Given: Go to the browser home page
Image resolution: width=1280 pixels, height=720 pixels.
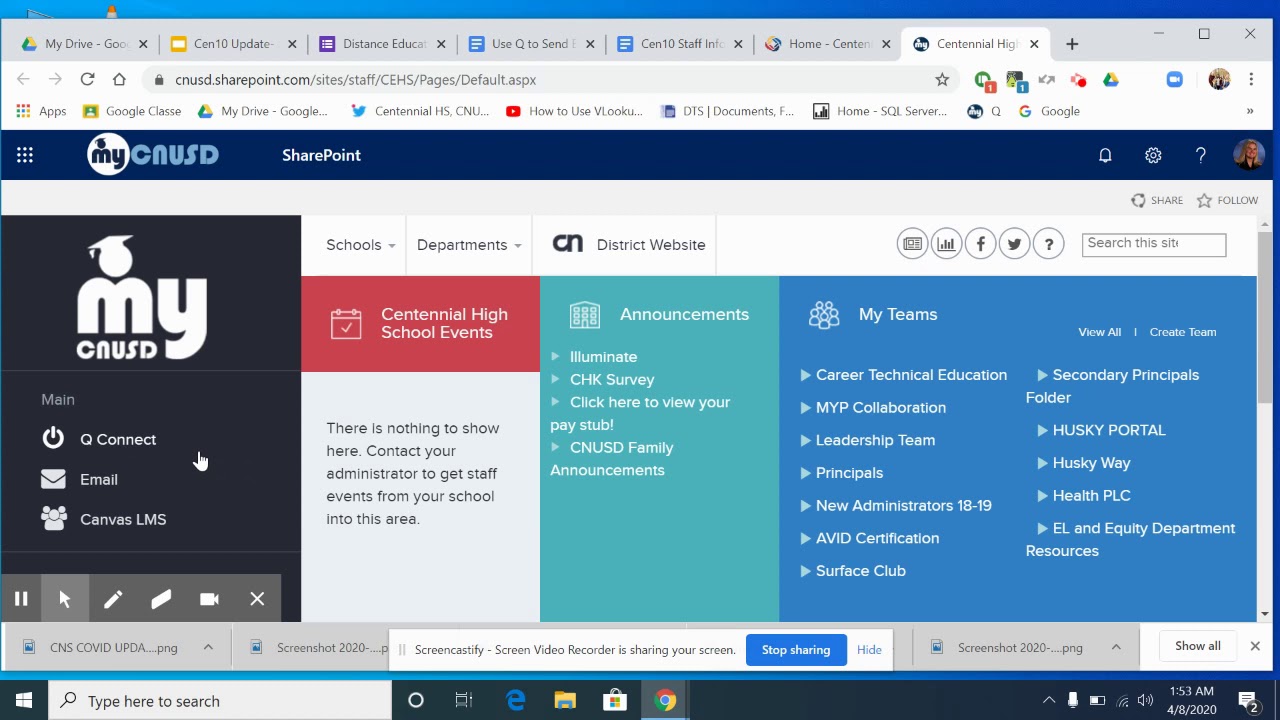Looking at the screenshot, I should coord(119,80).
